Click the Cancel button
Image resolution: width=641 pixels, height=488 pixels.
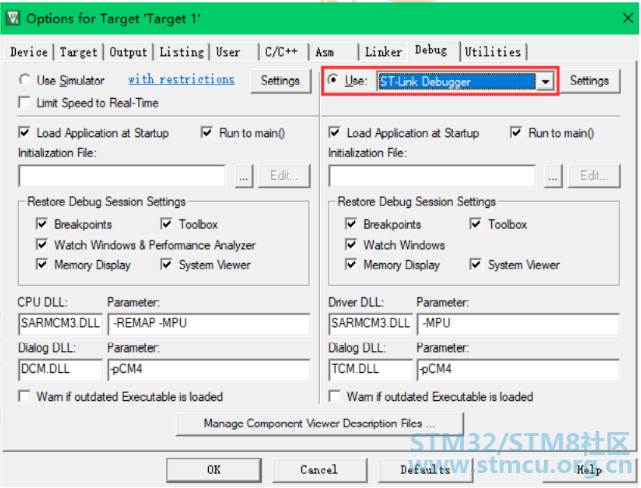[x=319, y=470]
